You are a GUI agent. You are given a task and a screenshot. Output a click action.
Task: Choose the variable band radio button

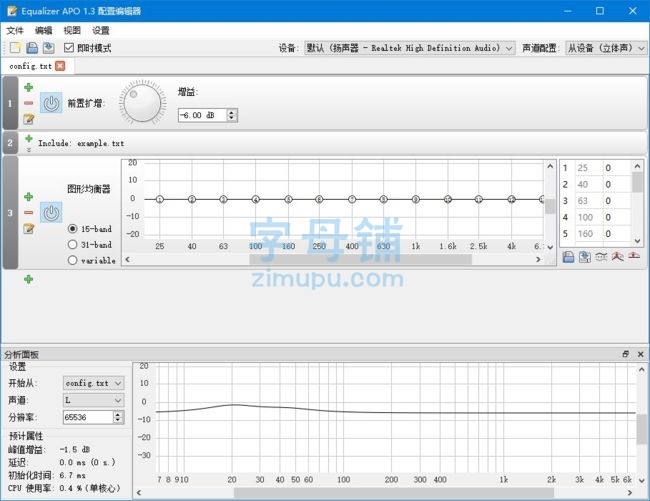point(72,260)
